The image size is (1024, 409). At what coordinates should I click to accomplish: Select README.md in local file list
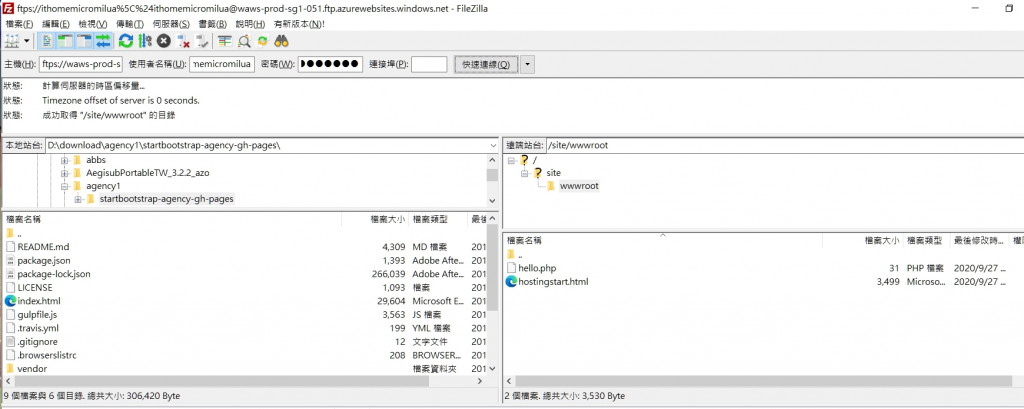(x=43, y=247)
